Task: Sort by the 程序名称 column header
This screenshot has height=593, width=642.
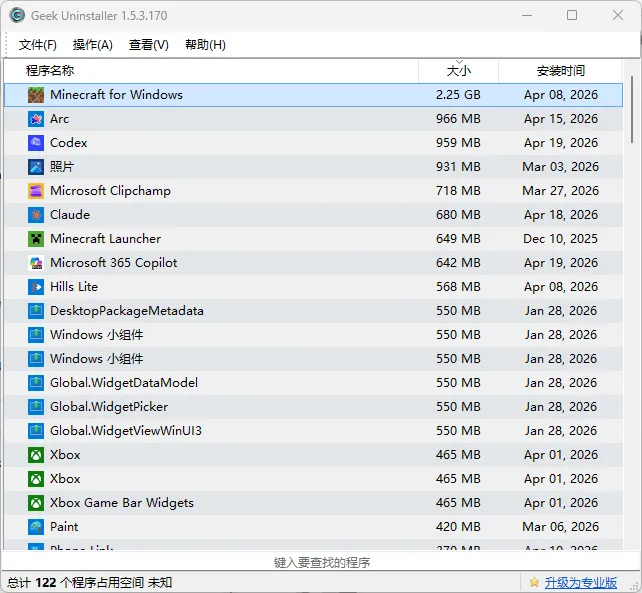Action: (211, 70)
